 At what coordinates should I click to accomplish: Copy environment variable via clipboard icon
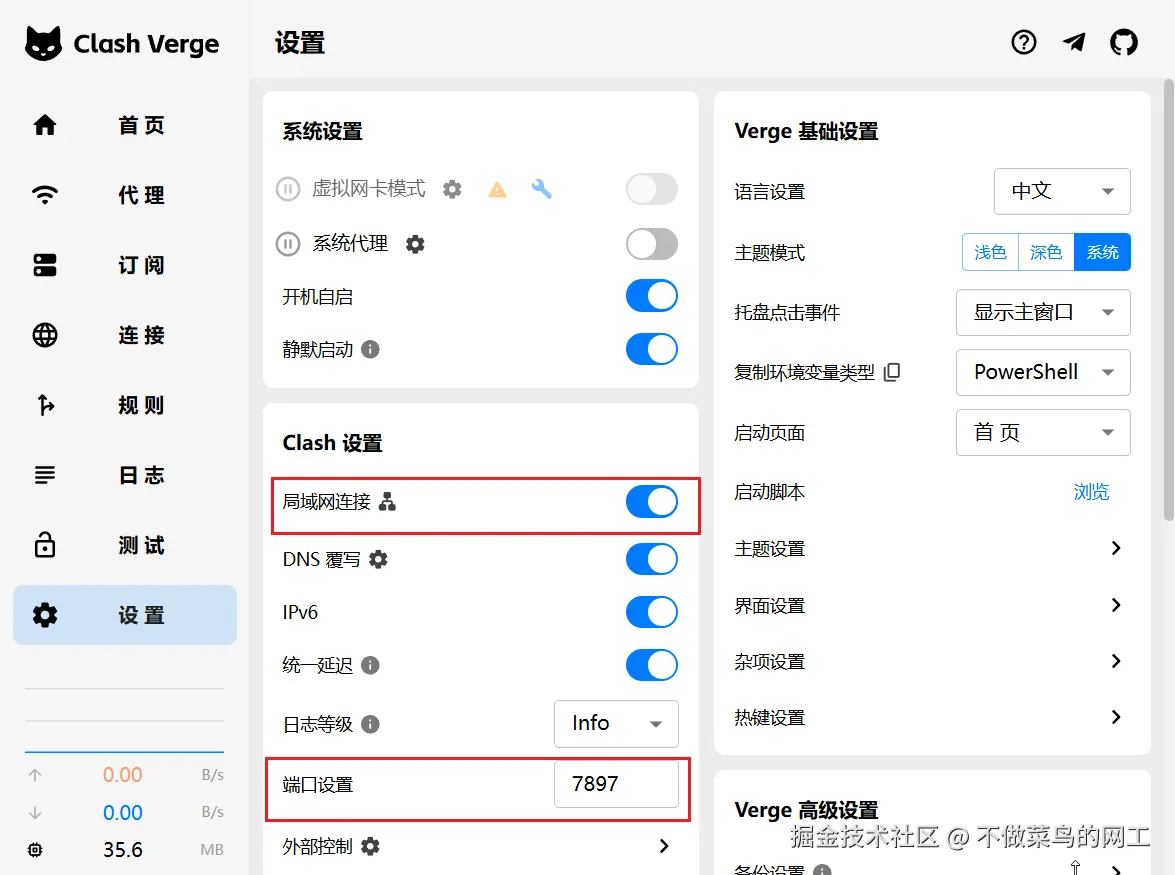pos(892,372)
